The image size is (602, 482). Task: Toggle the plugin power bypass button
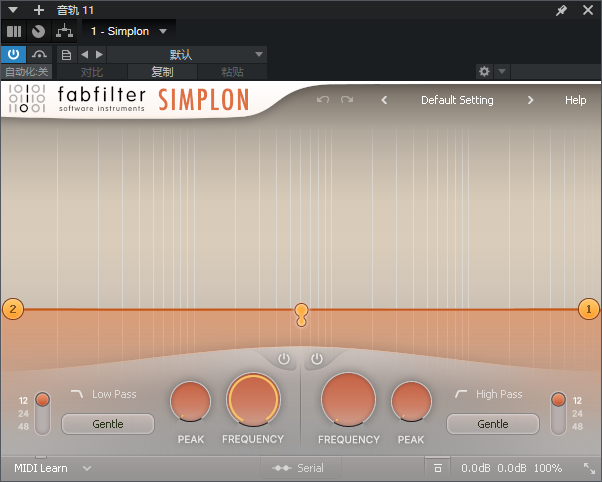(x=13, y=55)
